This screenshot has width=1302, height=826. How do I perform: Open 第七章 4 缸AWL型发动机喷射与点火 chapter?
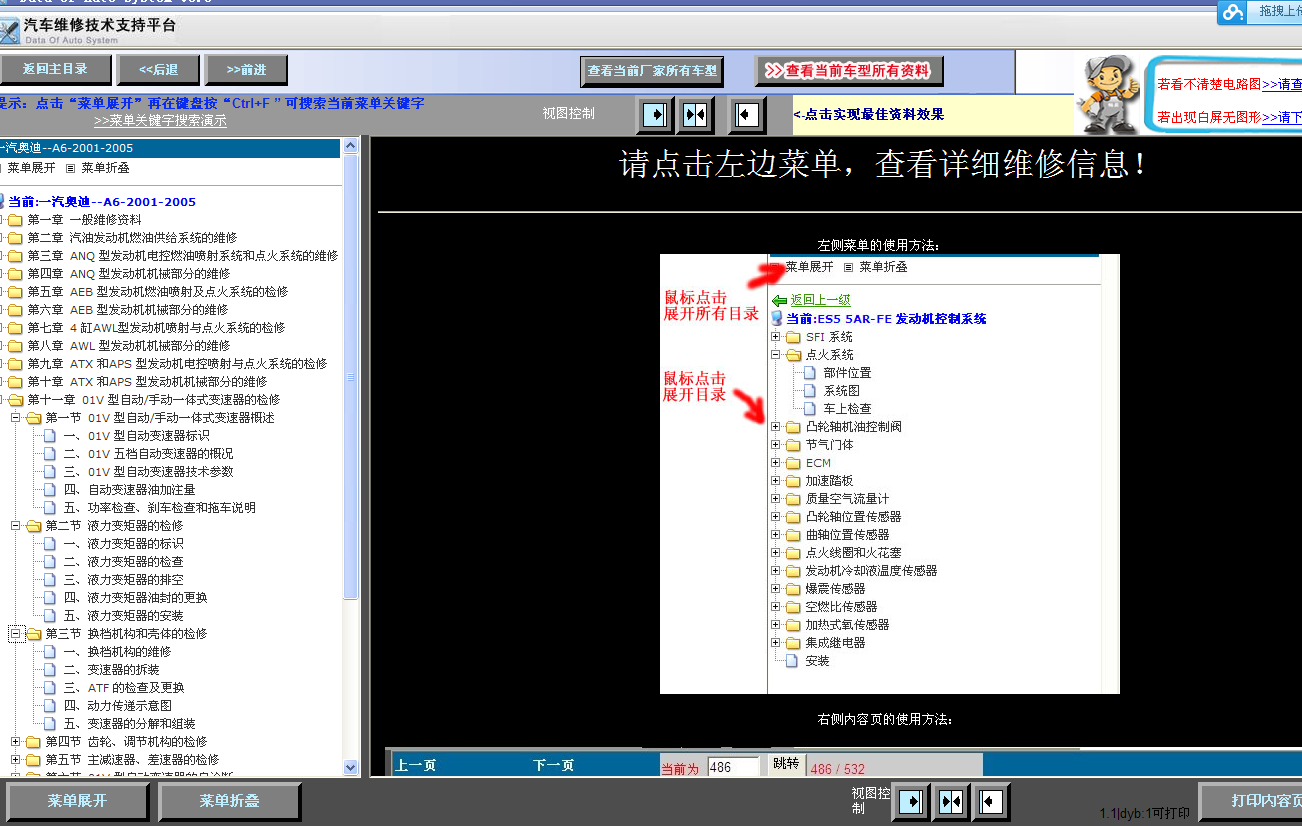[155, 328]
